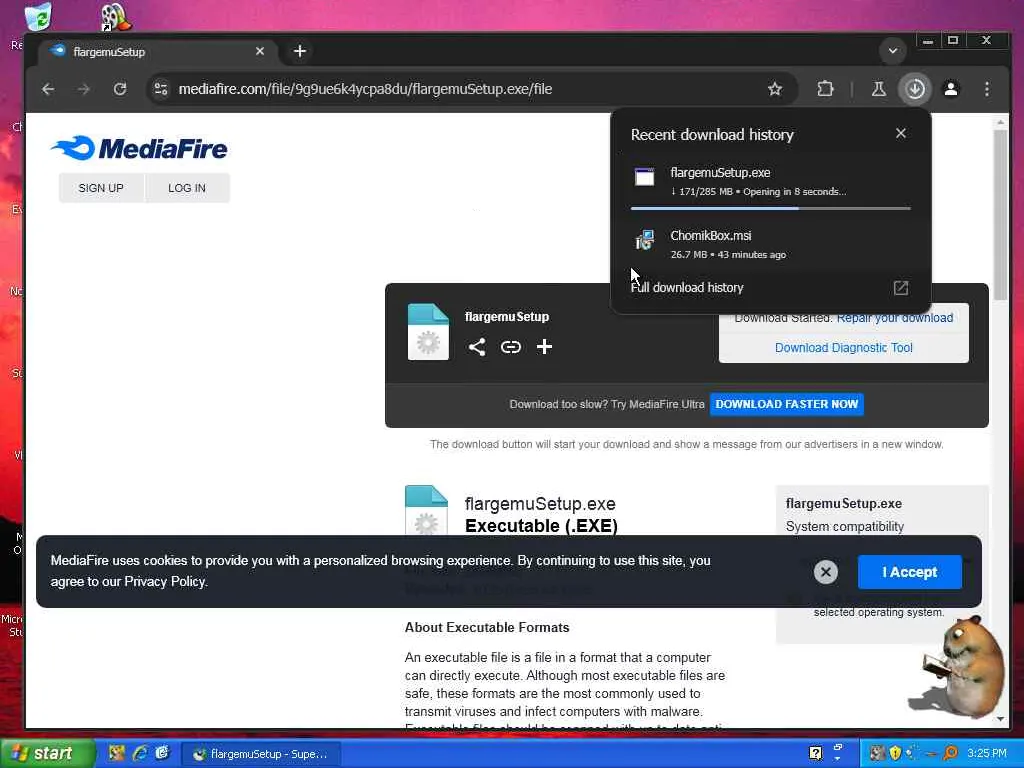Viewport: 1024px width, 768px height.
Task: Select the flargemuSetup taskbar window button
Action: coord(260,754)
